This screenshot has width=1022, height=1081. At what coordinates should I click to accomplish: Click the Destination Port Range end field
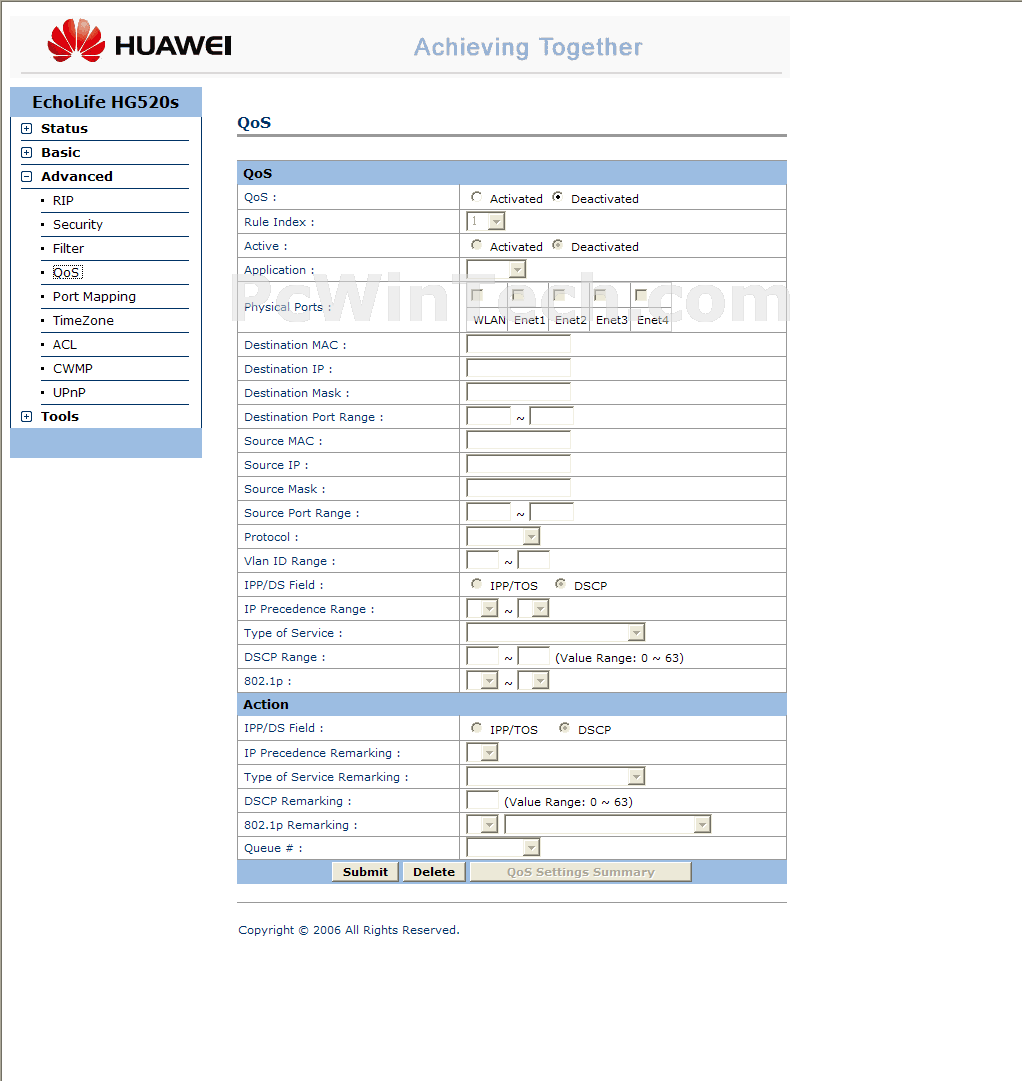552,416
